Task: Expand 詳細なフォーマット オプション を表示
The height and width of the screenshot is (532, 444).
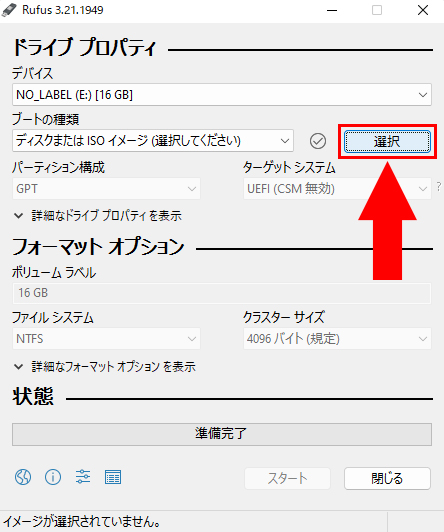Action: (x=105, y=366)
